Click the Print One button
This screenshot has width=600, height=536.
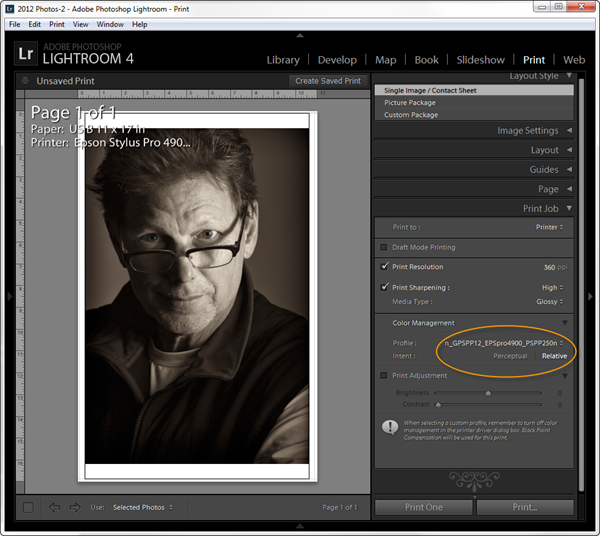coord(423,507)
